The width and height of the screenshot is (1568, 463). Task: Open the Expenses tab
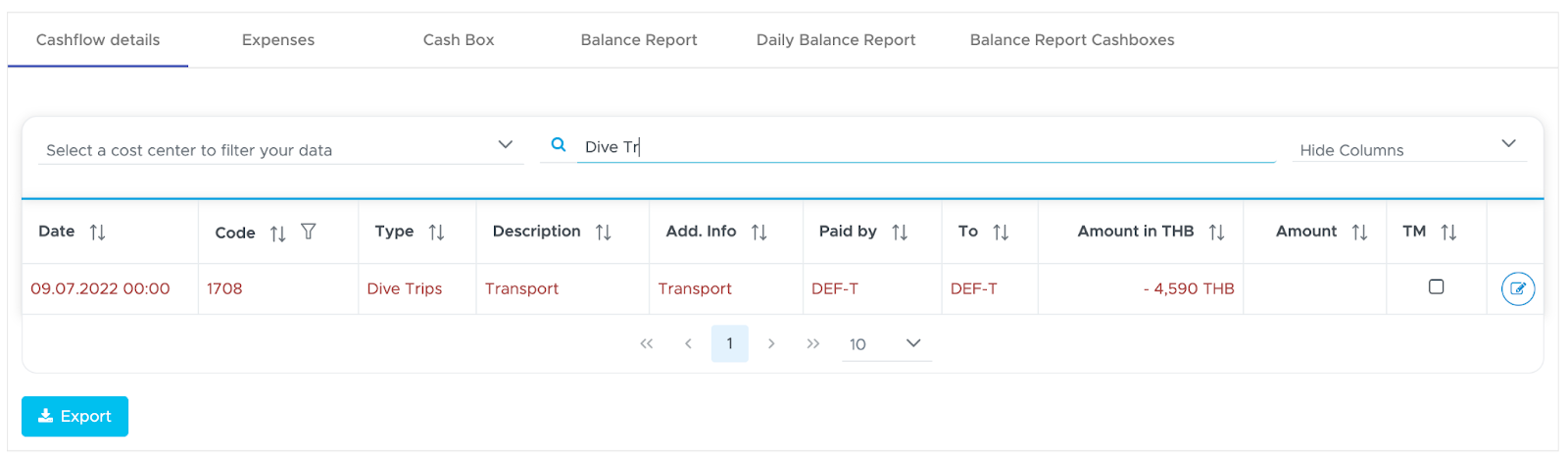click(x=278, y=40)
